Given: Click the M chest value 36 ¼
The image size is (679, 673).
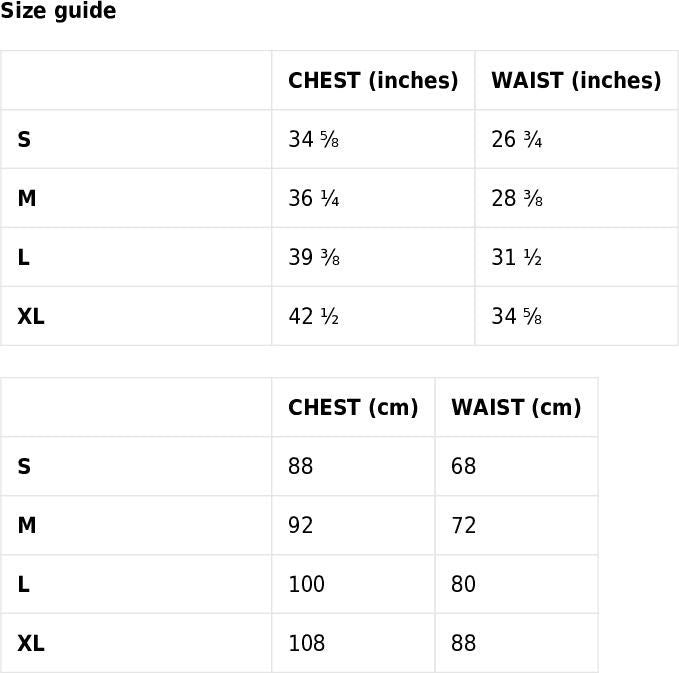Looking at the screenshot, I should click(314, 198).
